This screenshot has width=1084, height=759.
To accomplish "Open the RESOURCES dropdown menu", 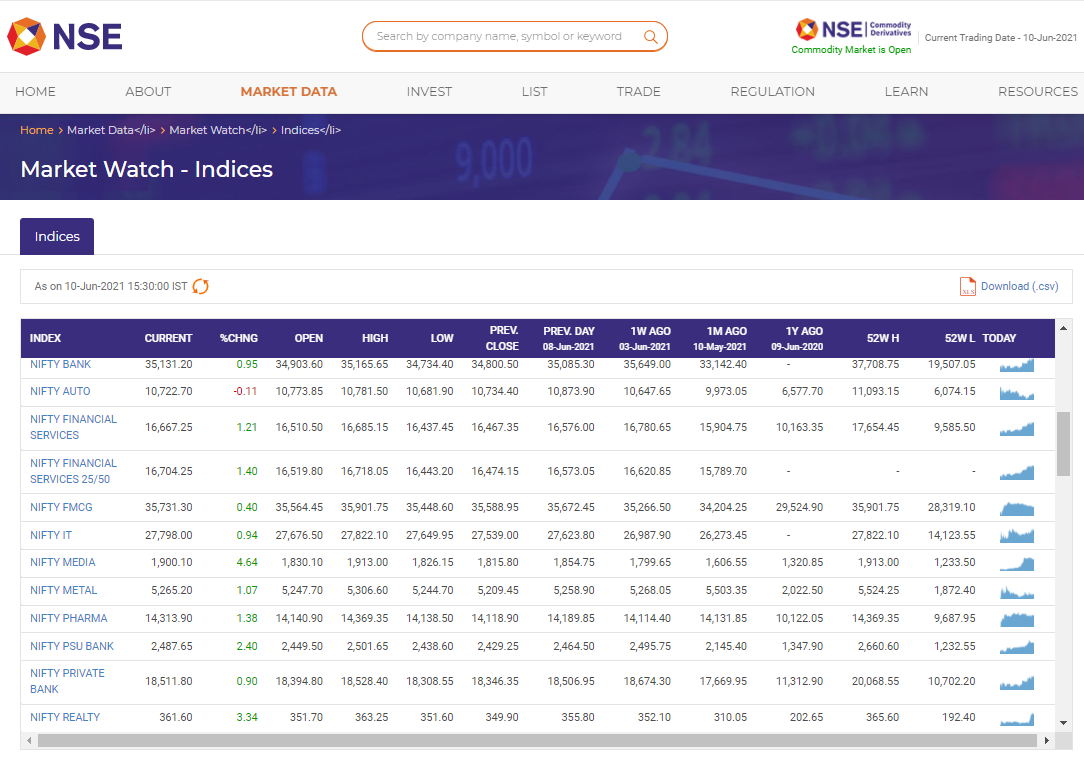I will pos(1037,91).
